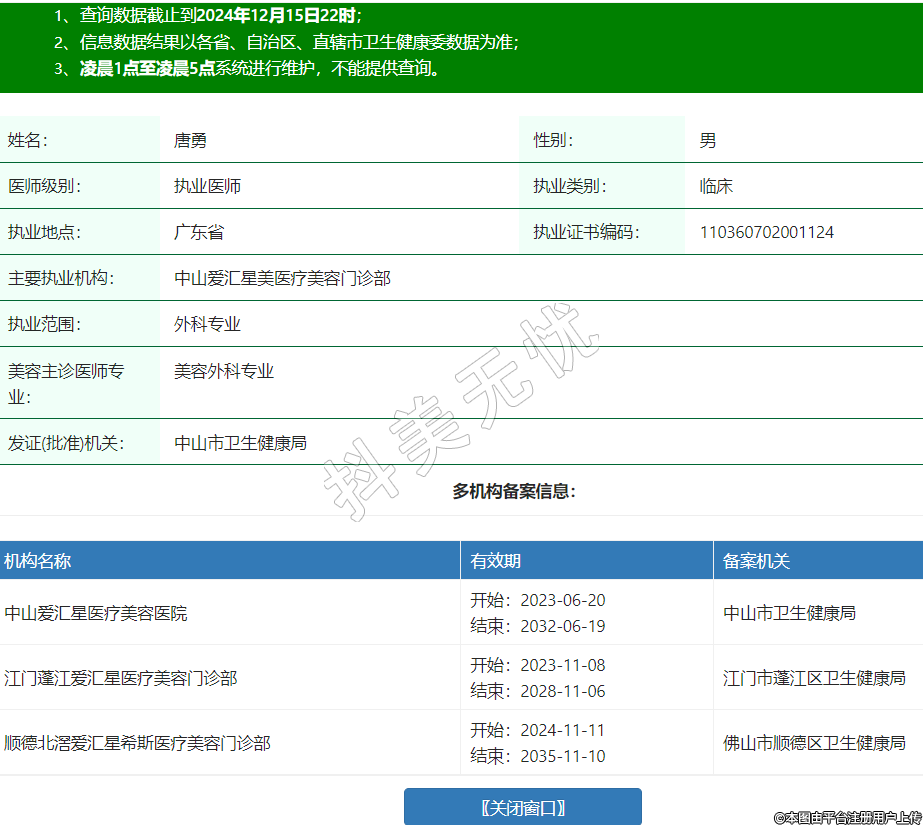Select the 江门蓬江爱汇星医疗美容门诊部 table entry
Image resolution: width=923 pixels, height=825 pixels.
pyautogui.click(x=121, y=678)
